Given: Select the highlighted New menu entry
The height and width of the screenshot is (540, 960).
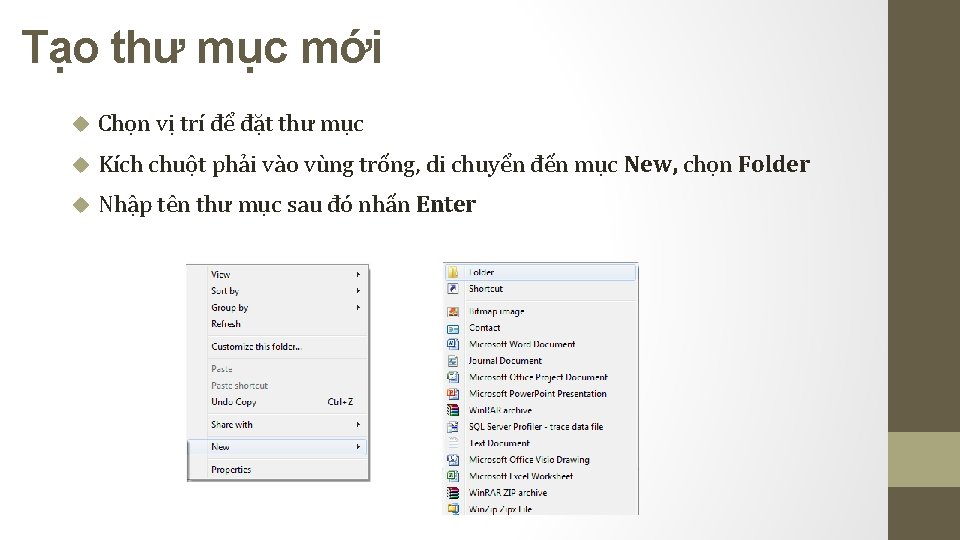Looking at the screenshot, I should tap(278, 447).
